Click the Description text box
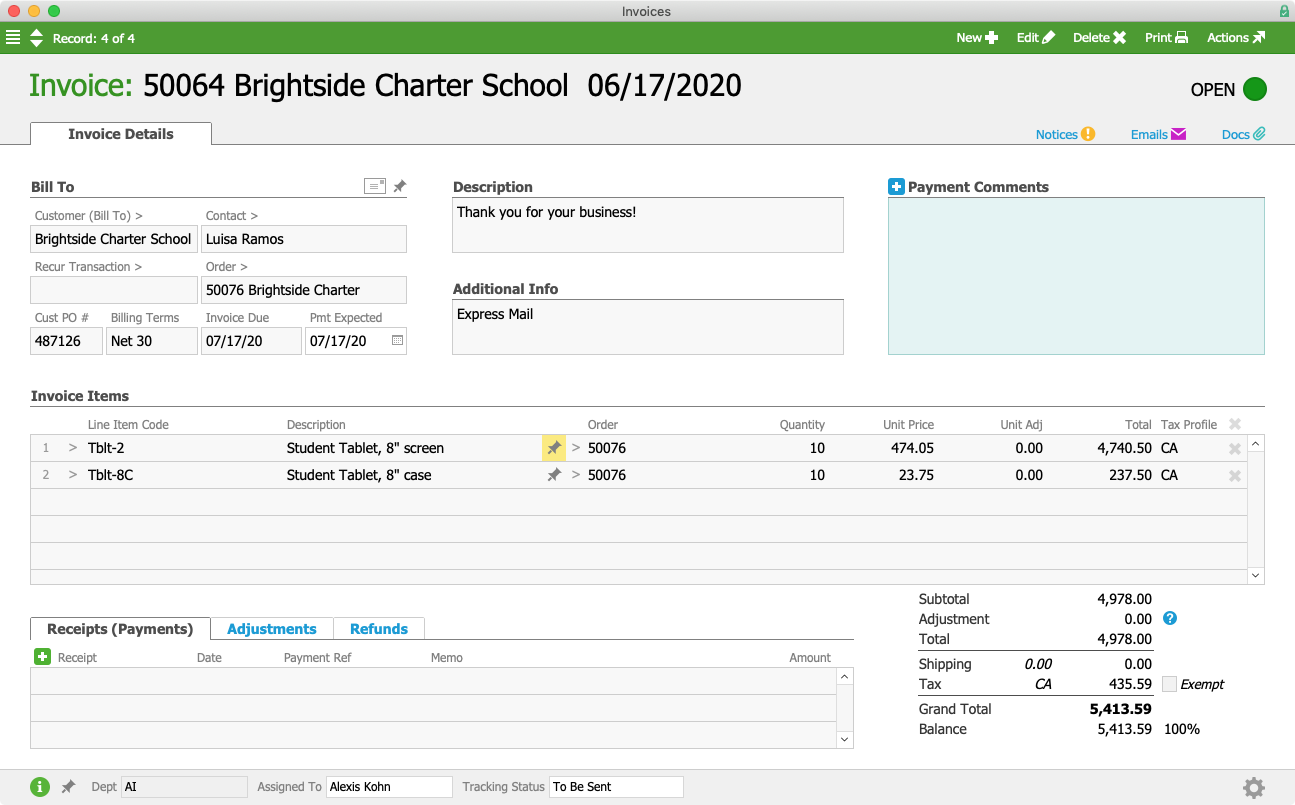The image size is (1295, 805). [x=648, y=225]
